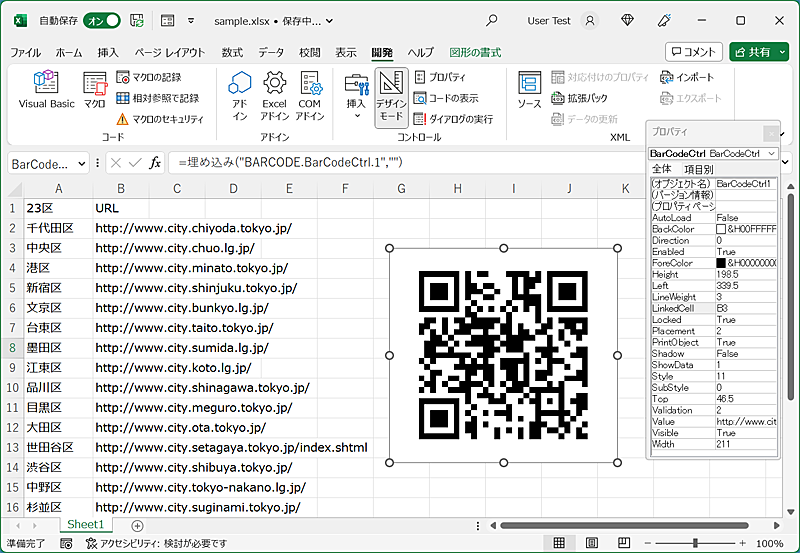Click the form icon in Quick Access toolbar
800x553 pixels.
coord(167,21)
